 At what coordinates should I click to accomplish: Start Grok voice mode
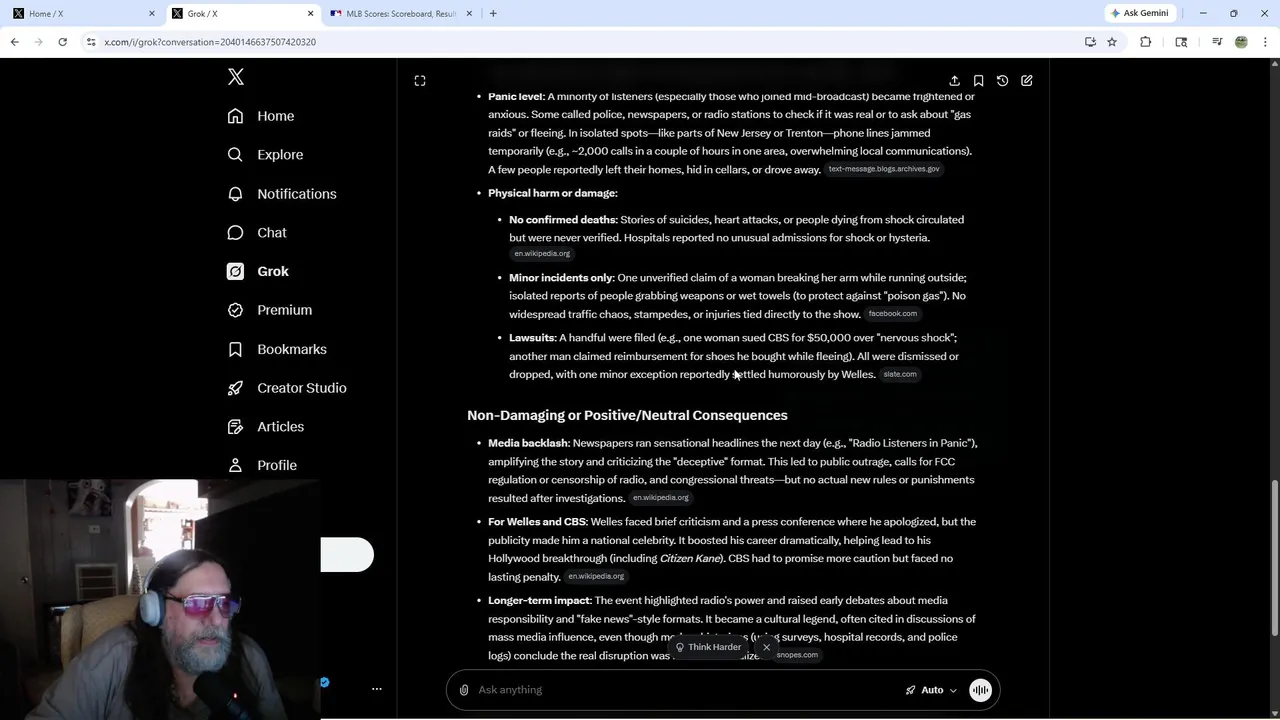coord(980,690)
